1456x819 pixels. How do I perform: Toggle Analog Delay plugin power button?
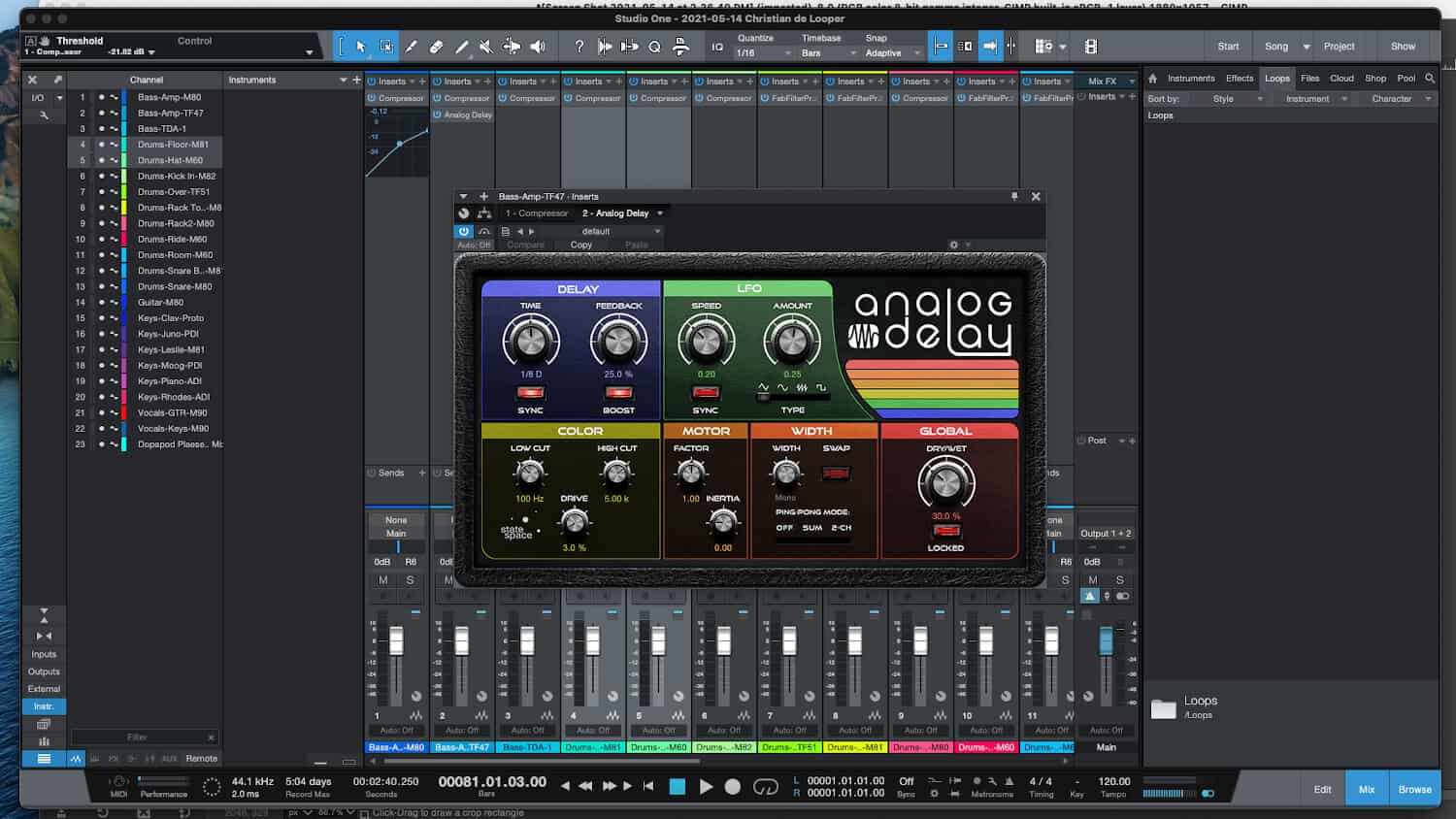point(464,231)
